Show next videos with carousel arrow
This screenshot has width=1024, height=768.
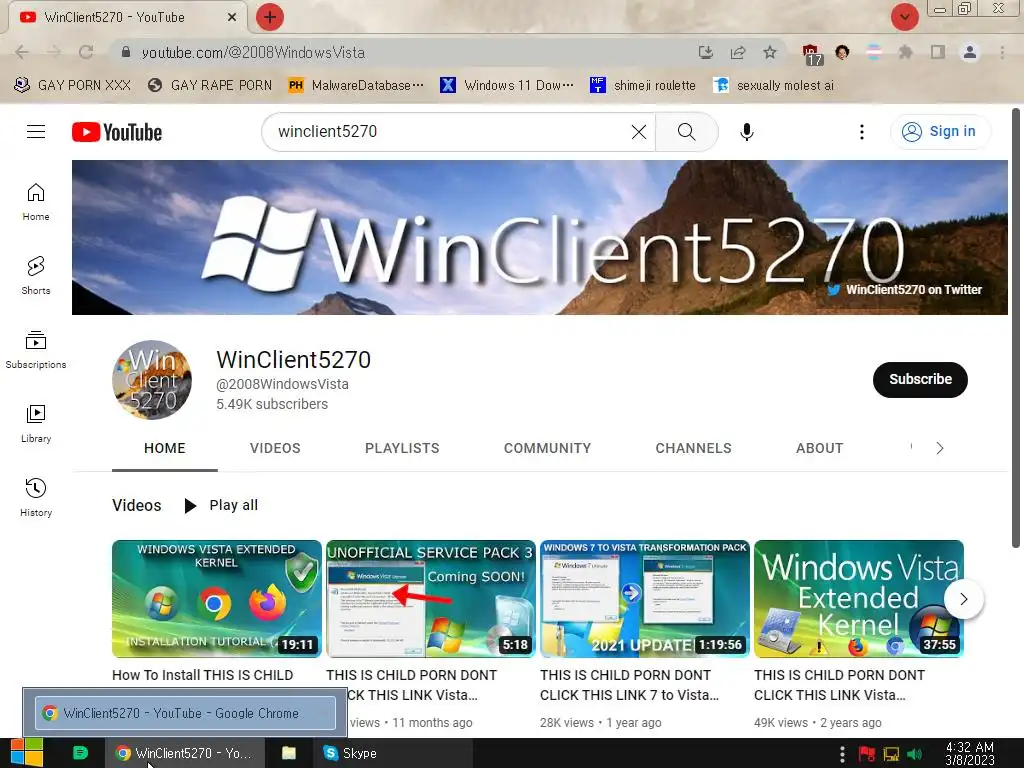pyautogui.click(x=964, y=599)
